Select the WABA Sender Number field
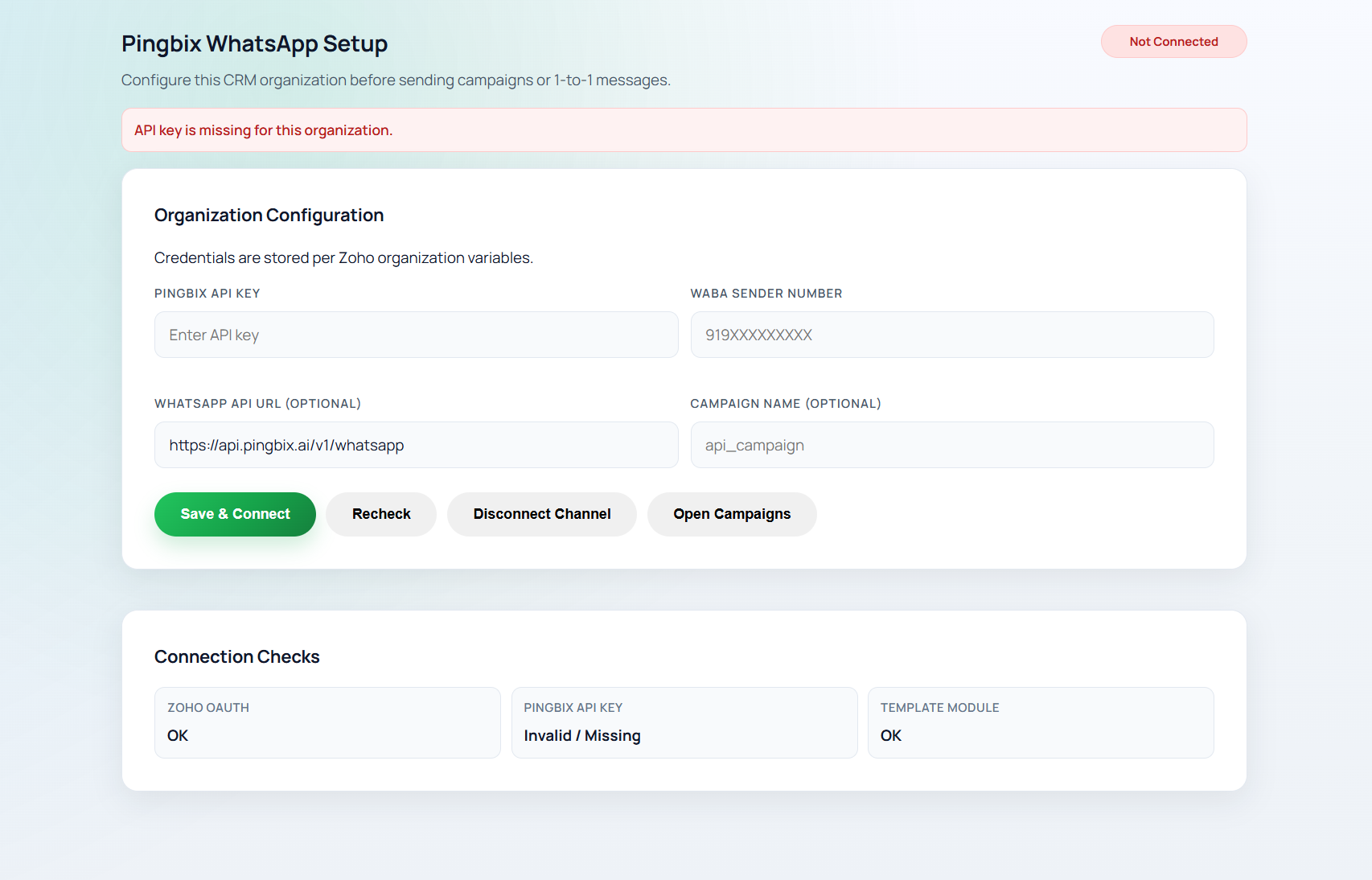 tap(952, 335)
